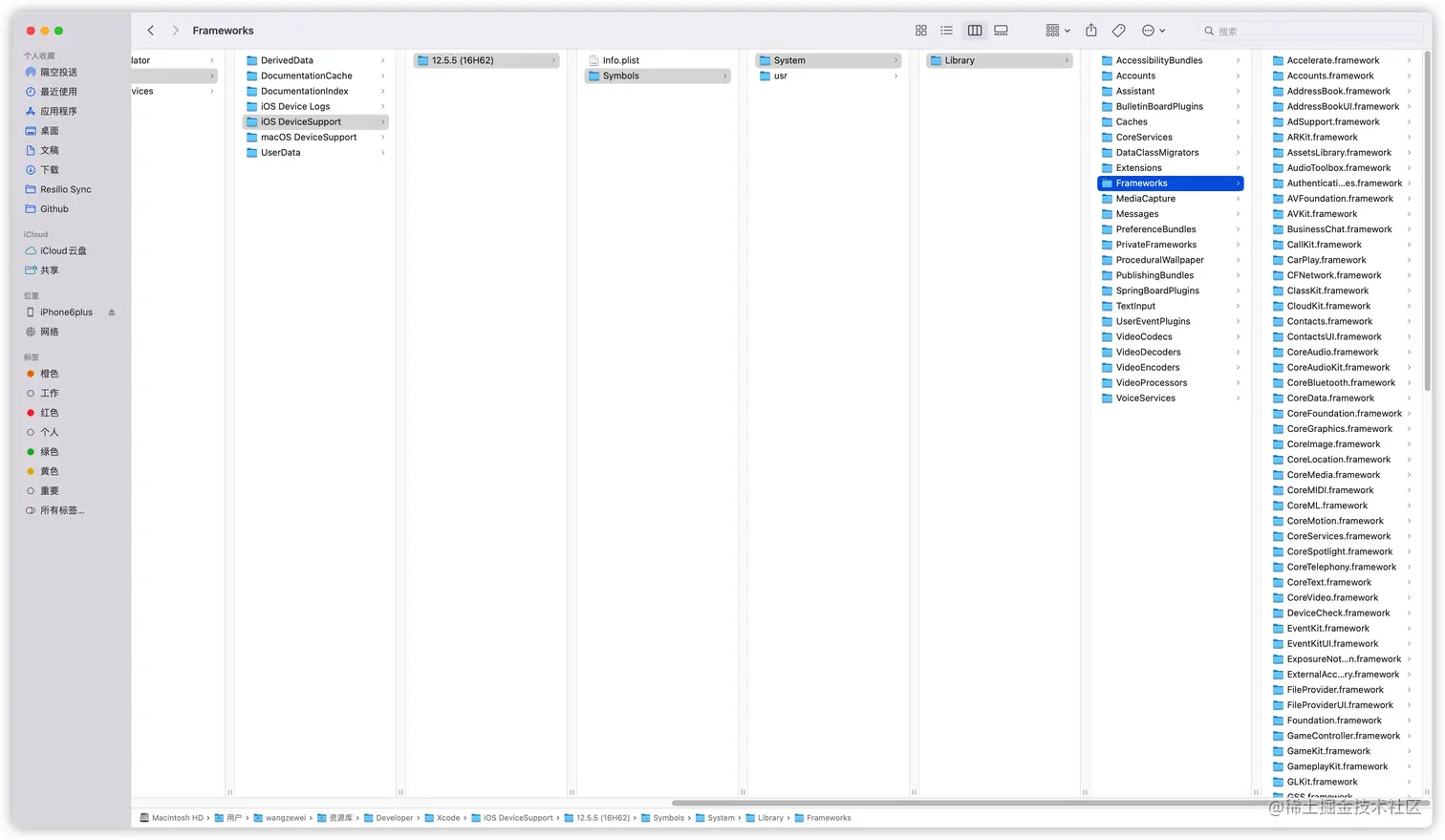Expand PrivateFrameworks folder chevron
This screenshot has width=1445, height=840.
[1239, 245]
